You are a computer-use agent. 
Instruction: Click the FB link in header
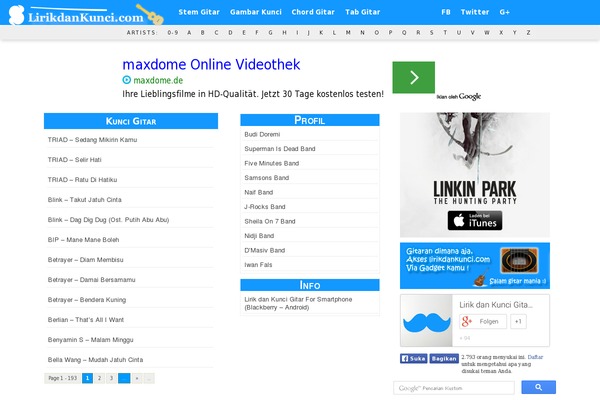(x=446, y=12)
